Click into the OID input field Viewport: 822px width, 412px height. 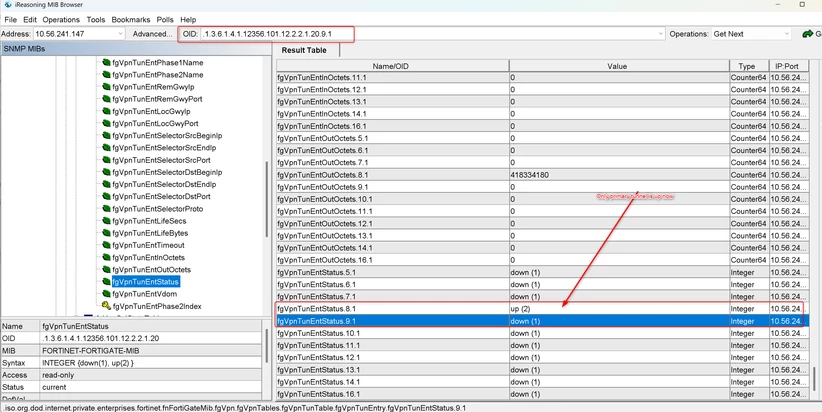(x=429, y=34)
